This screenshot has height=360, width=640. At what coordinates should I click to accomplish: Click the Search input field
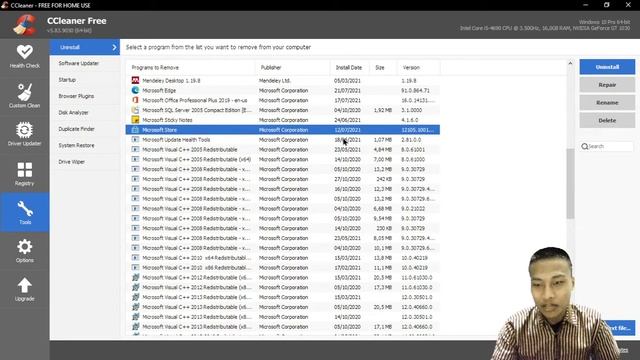[607, 146]
